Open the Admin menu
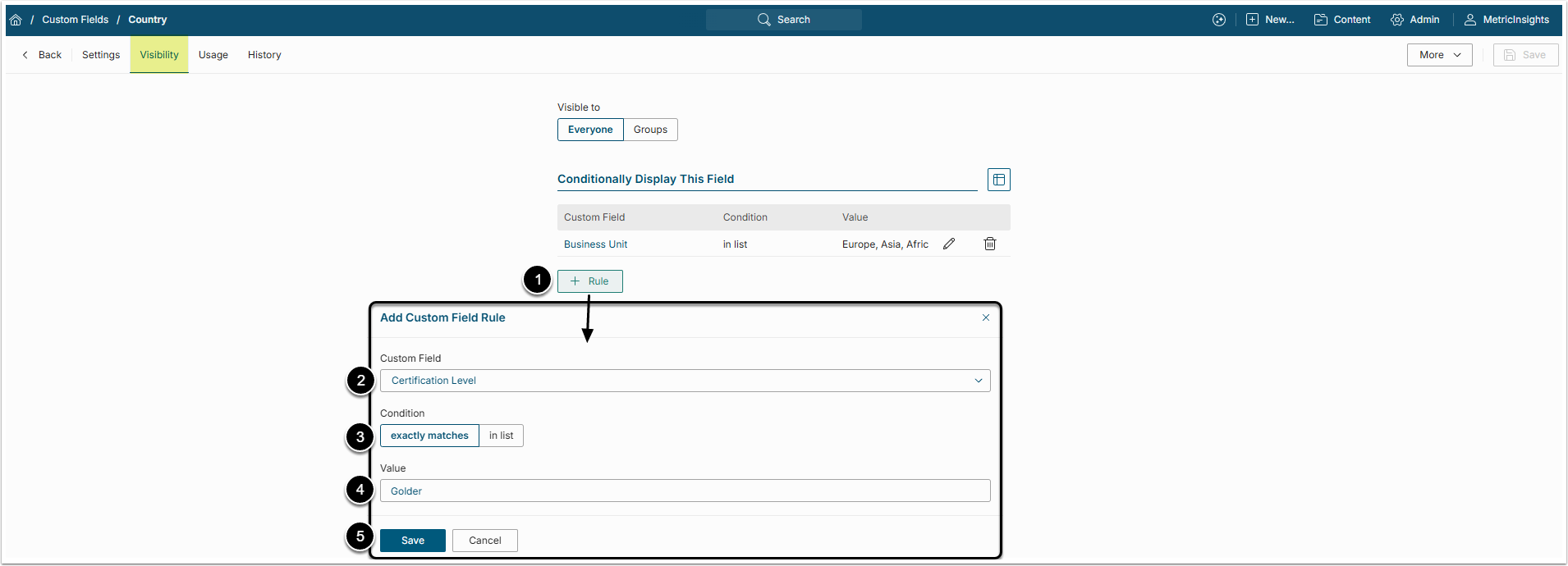1568x566 pixels. (x=1415, y=20)
